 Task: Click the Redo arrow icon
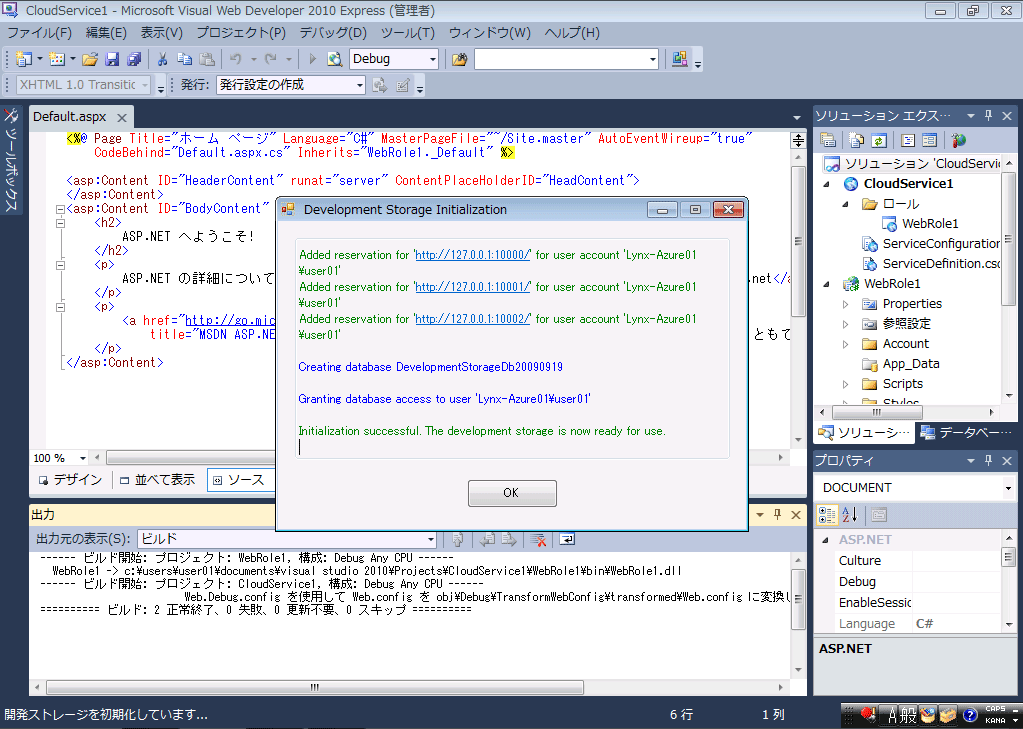click(x=271, y=59)
